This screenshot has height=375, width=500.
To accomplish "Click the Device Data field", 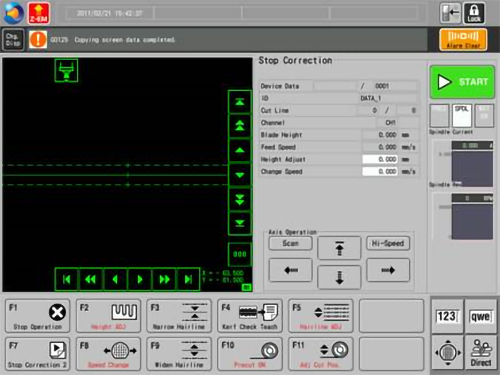I will 334,86.
